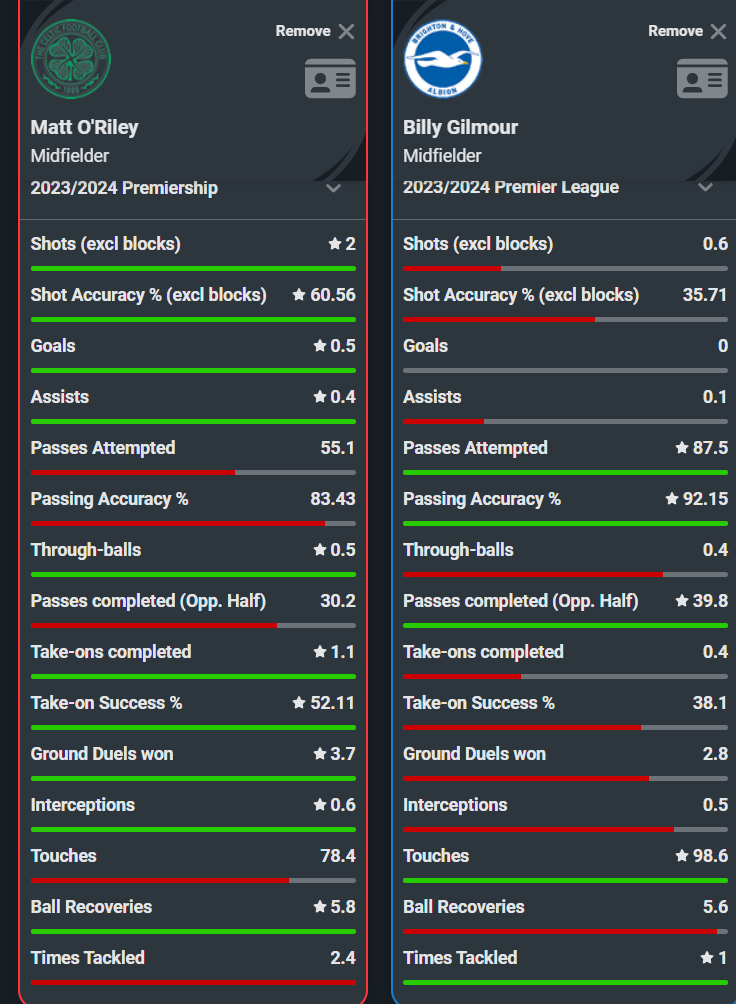736x1004 pixels.
Task: Click the star next to Gilmour's Touches value
Action: click(x=682, y=855)
